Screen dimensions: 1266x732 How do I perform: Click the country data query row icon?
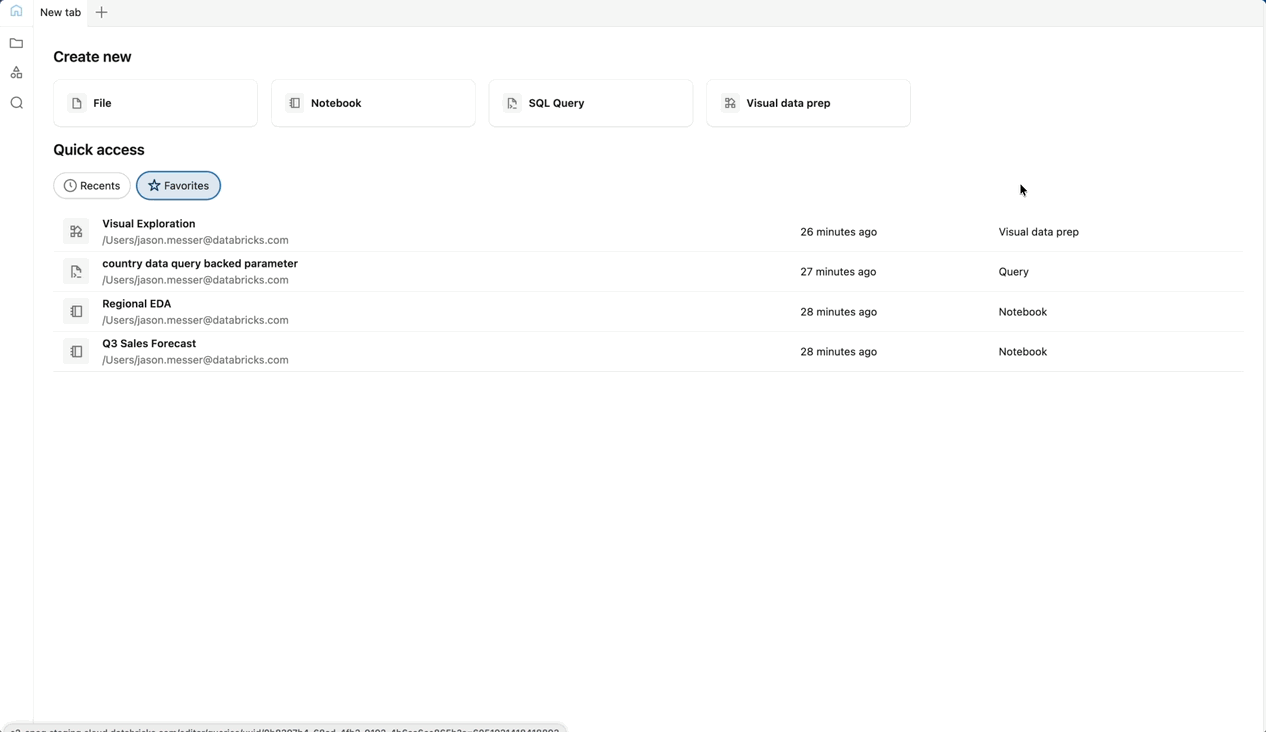pos(76,272)
